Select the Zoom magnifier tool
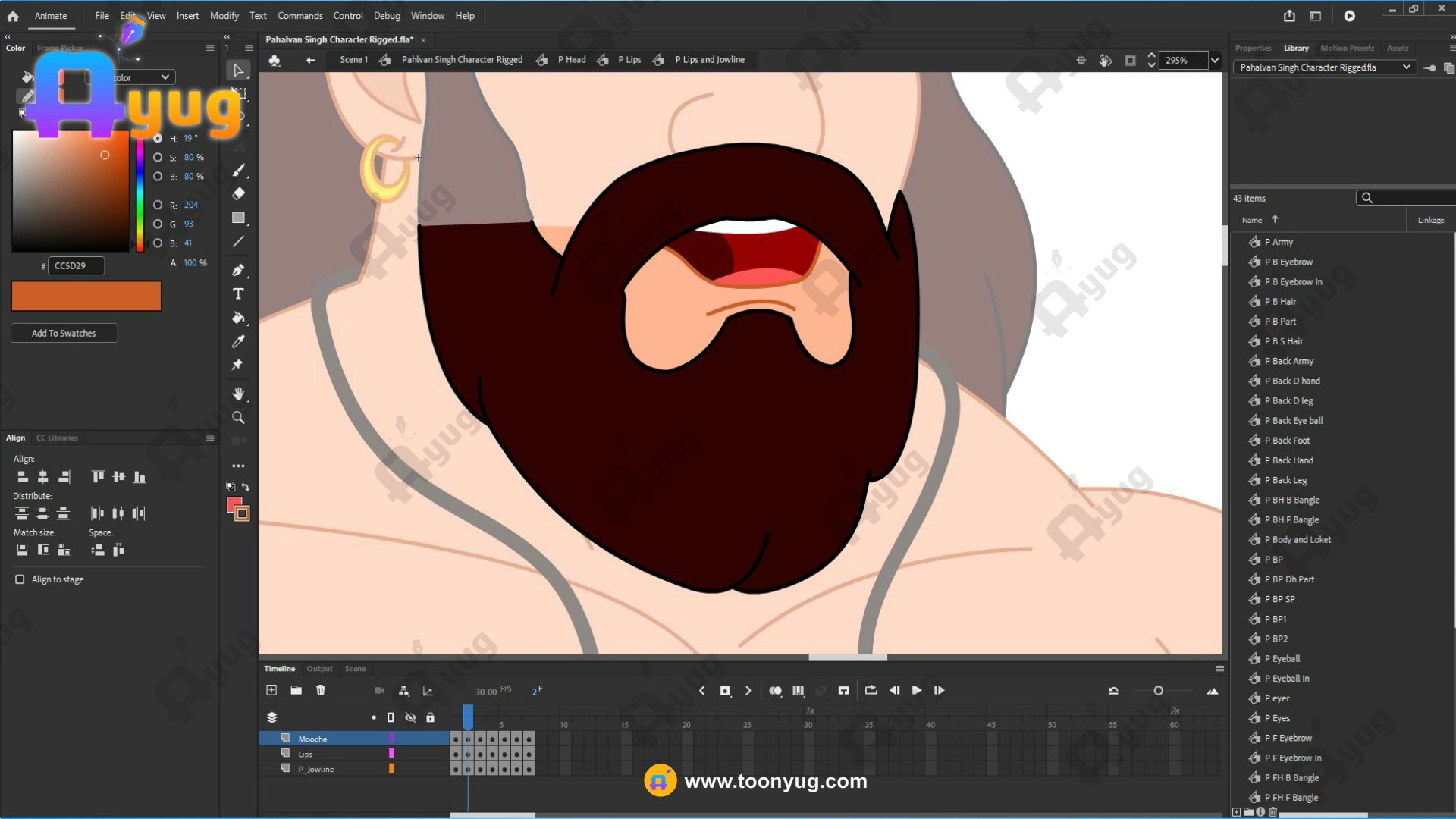 coord(238,418)
